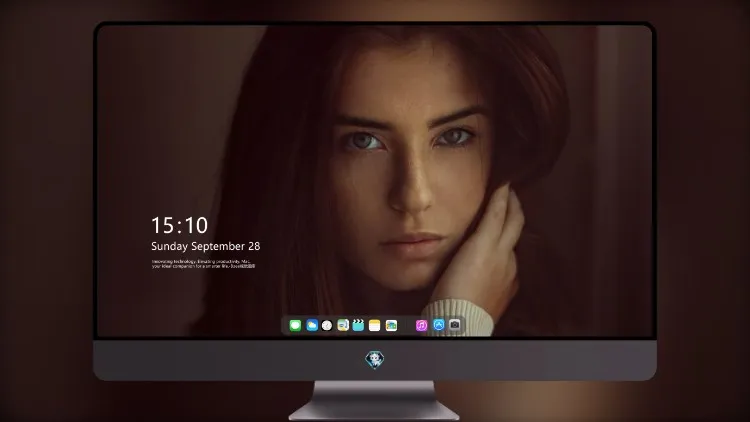This screenshot has height=422, width=750.
Task: Open the Maps app icon
Action: [343, 325]
